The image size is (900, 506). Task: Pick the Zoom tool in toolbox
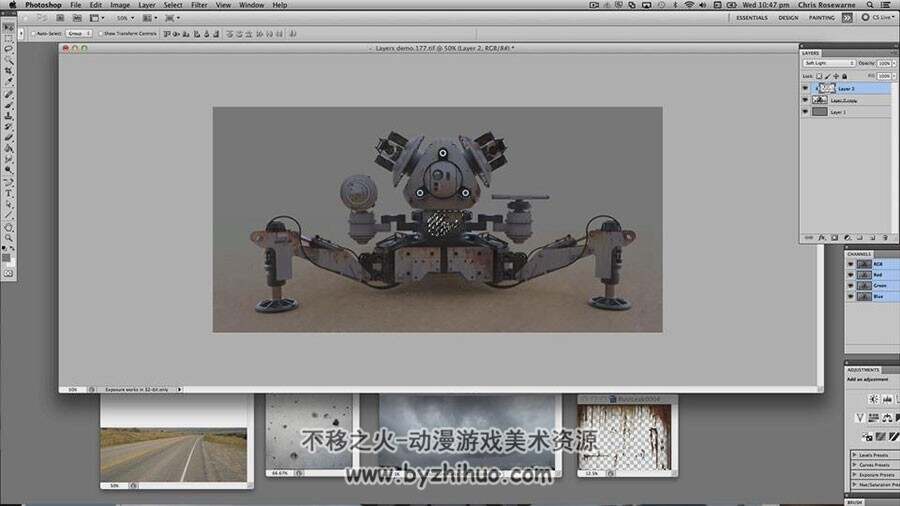[9, 238]
